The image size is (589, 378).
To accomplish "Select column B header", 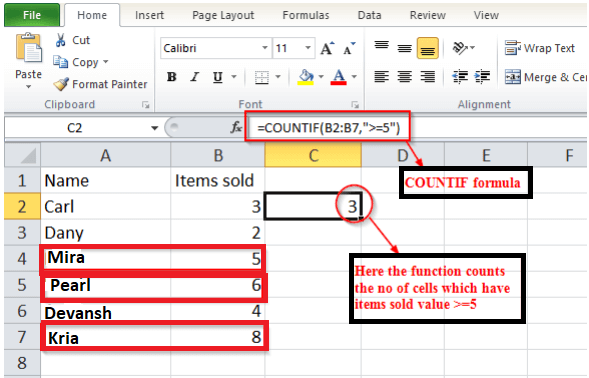I will (218, 155).
